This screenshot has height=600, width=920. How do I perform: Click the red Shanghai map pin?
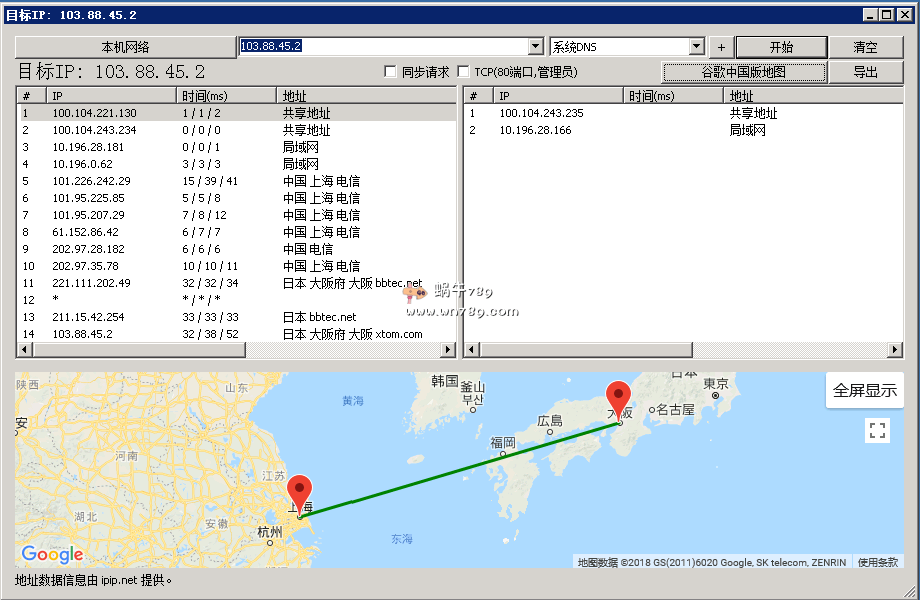point(299,493)
